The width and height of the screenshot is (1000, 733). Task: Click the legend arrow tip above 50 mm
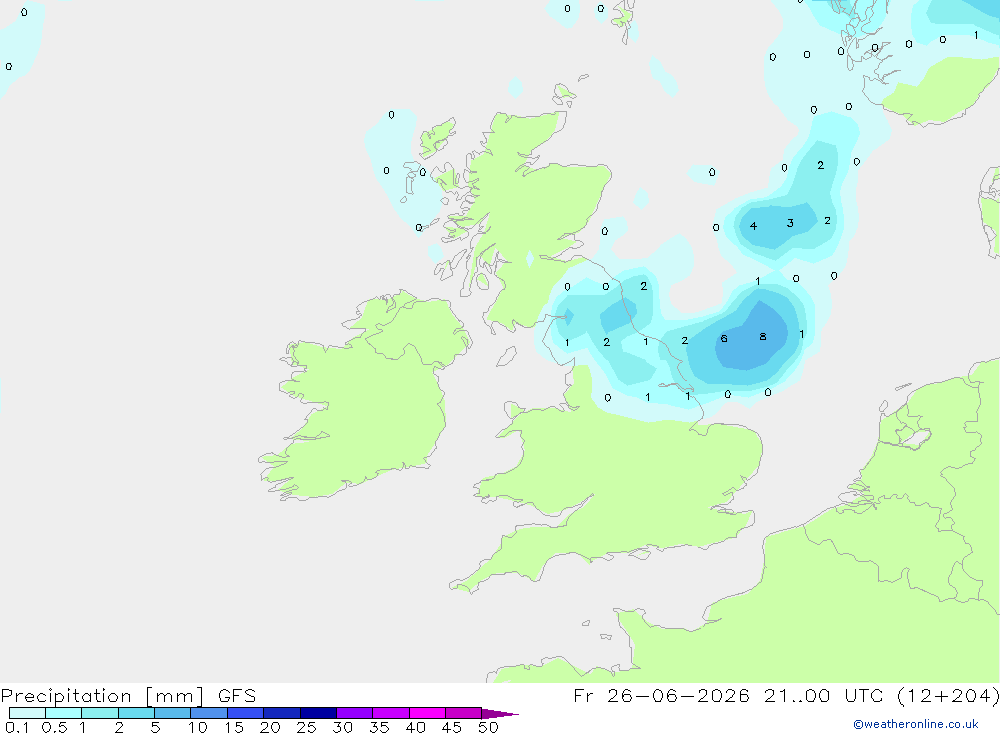click(x=500, y=714)
